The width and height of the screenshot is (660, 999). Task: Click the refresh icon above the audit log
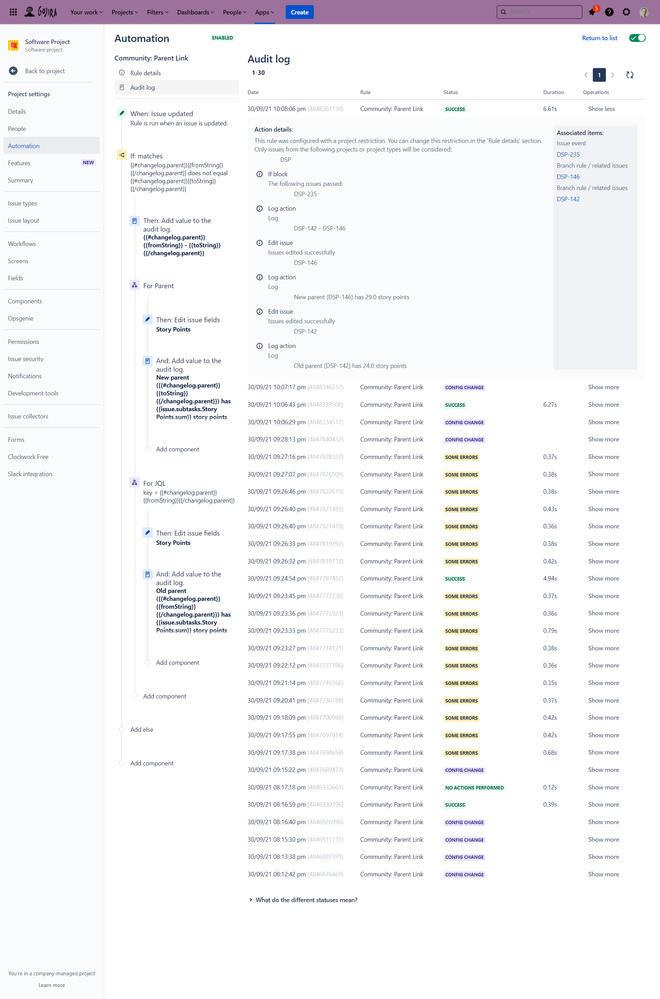point(629,74)
